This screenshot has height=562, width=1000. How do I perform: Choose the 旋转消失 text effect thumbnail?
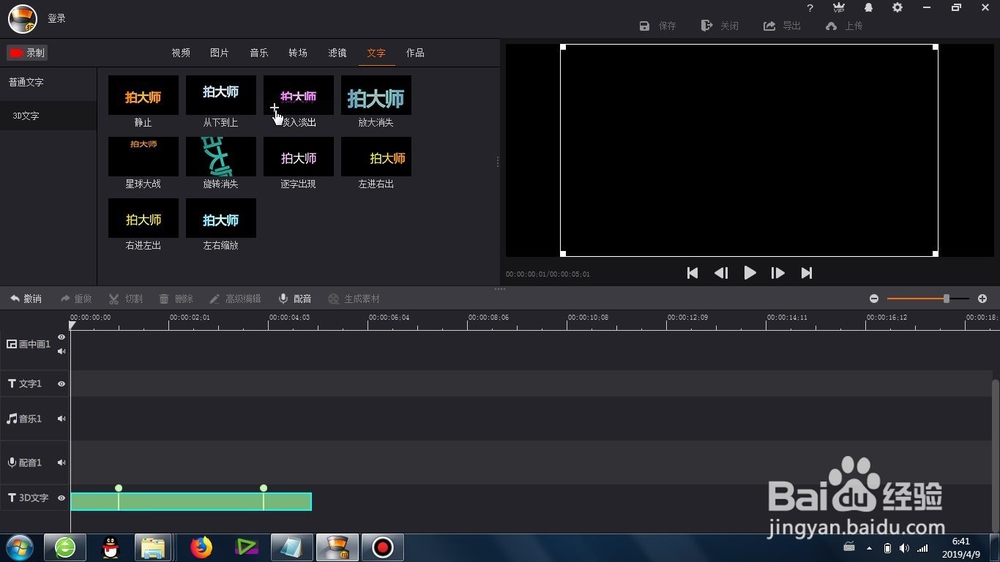tap(221, 156)
